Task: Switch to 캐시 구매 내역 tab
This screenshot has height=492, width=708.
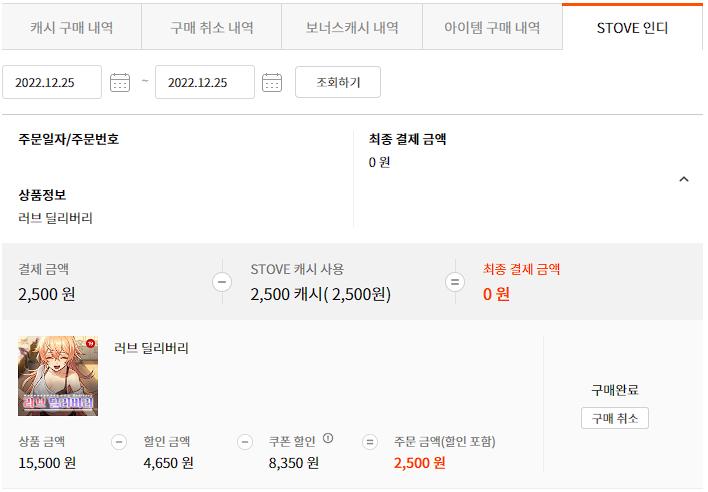Action: pyautogui.click(x=71, y=27)
